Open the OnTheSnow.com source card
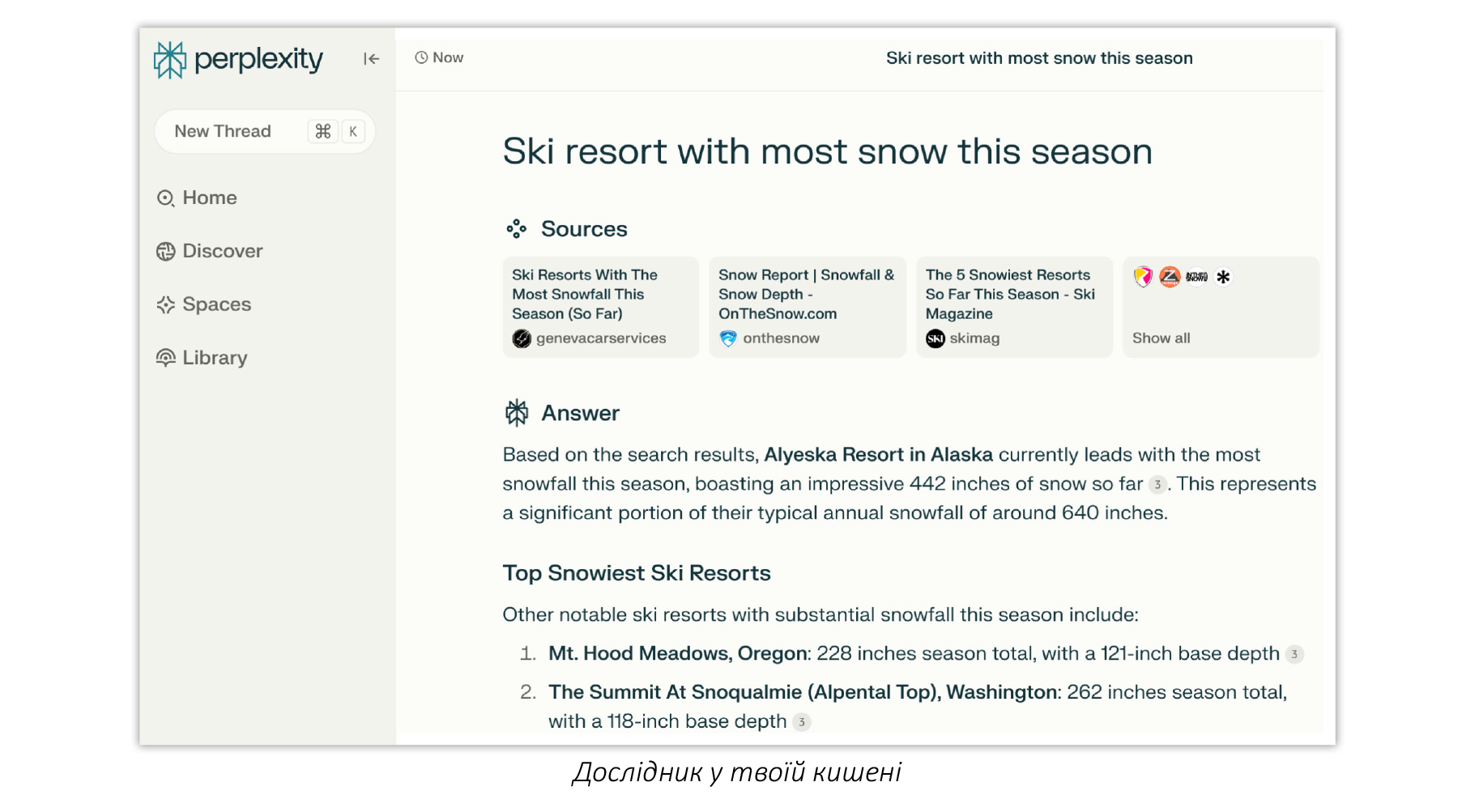Image resolution: width=1479 pixels, height=812 pixels. [807, 307]
